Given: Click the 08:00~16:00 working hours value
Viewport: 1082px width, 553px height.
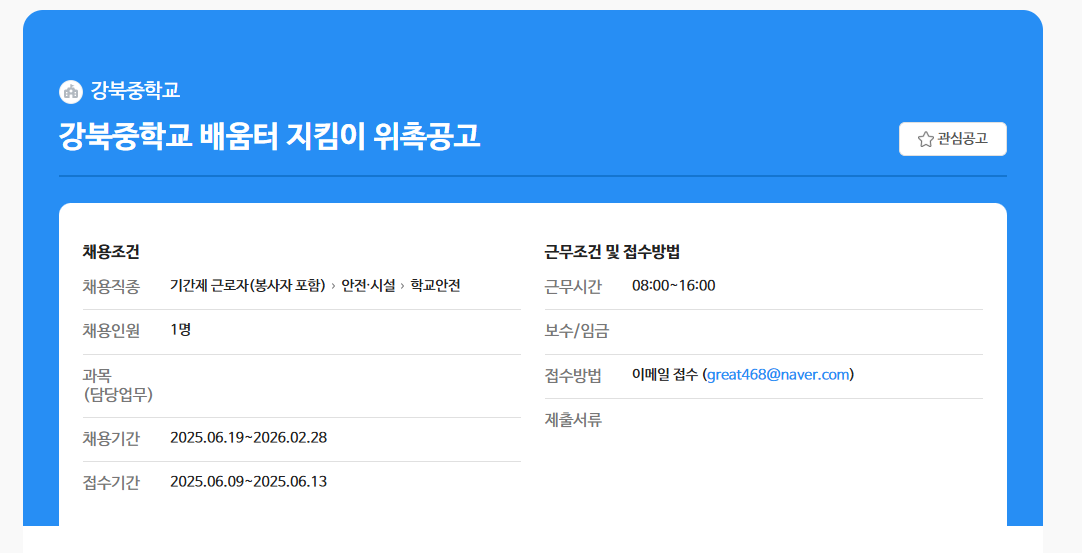Looking at the screenshot, I should click(x=673, y=286).
